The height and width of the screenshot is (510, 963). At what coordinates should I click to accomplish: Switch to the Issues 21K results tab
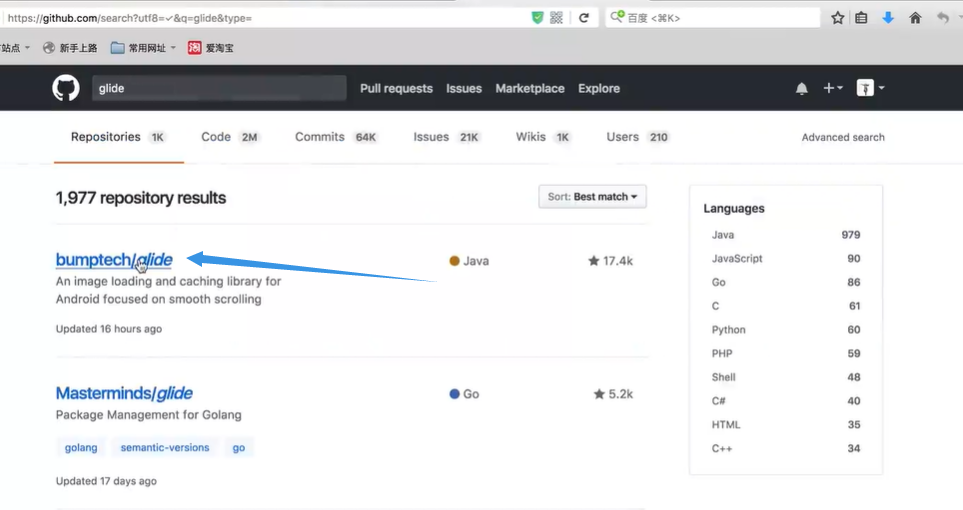click(446, 137)
